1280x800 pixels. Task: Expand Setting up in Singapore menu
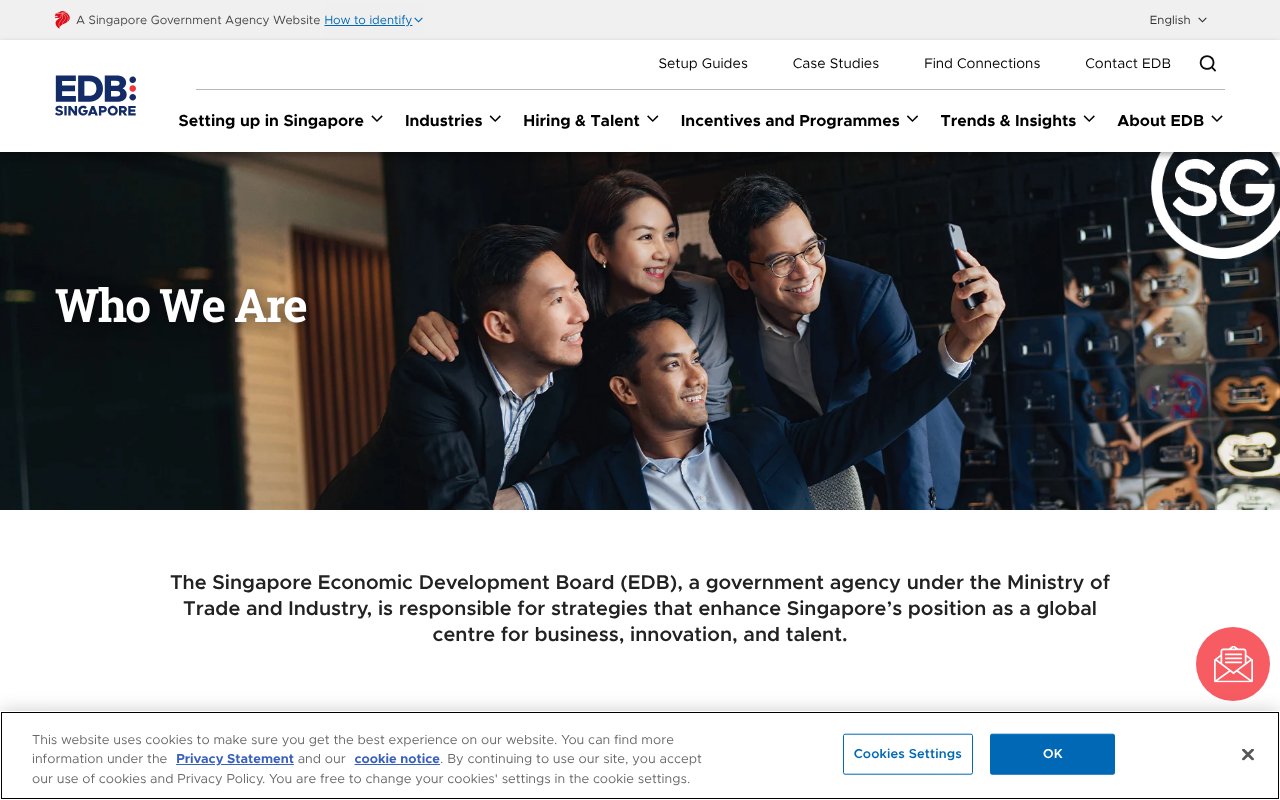pos(280,120)
